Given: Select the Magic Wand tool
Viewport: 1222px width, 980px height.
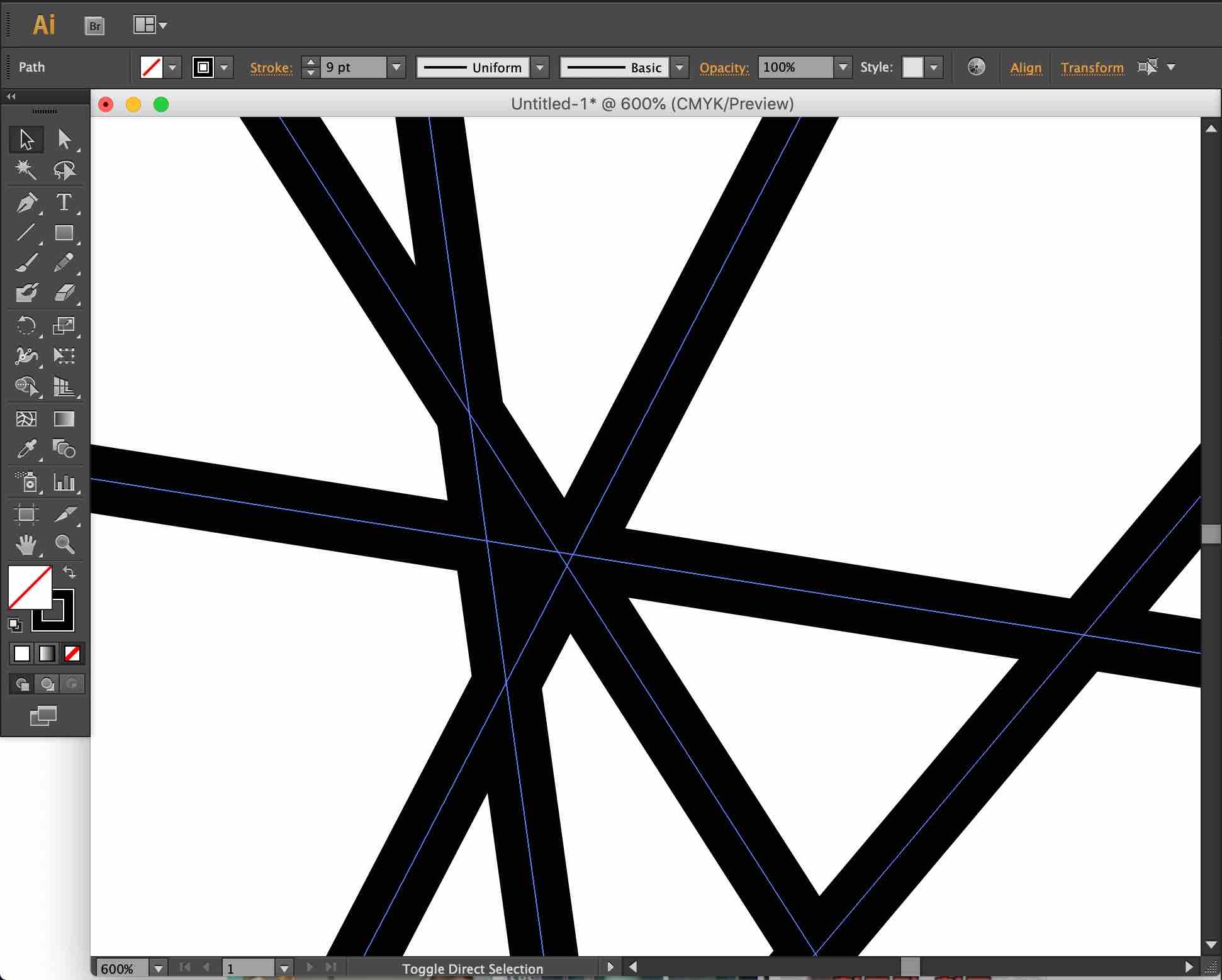Looking at the screenshot, I should 26,170.
